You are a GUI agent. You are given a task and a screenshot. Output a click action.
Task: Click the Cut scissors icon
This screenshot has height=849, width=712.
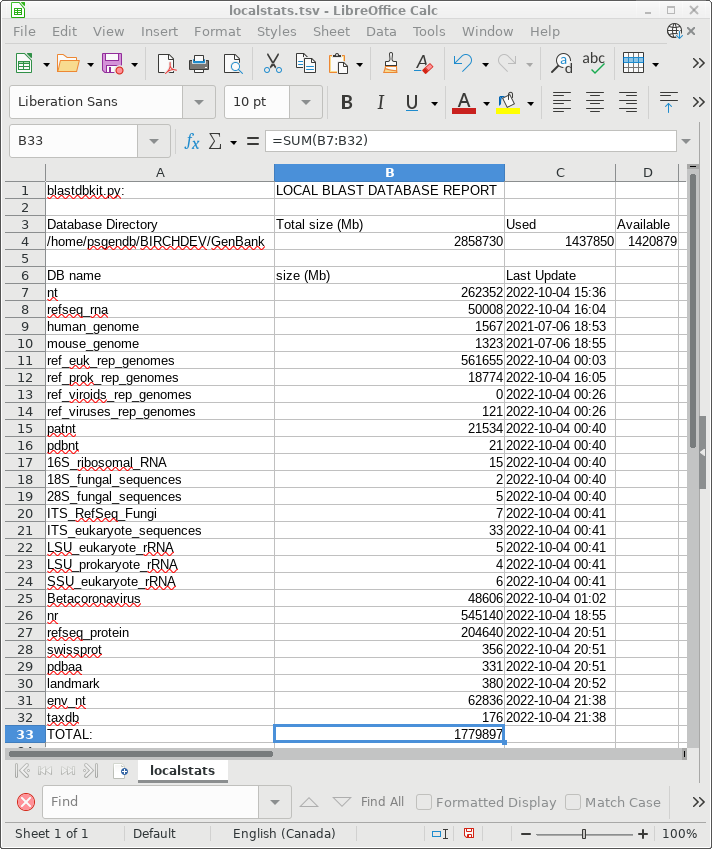pos(272,64)
